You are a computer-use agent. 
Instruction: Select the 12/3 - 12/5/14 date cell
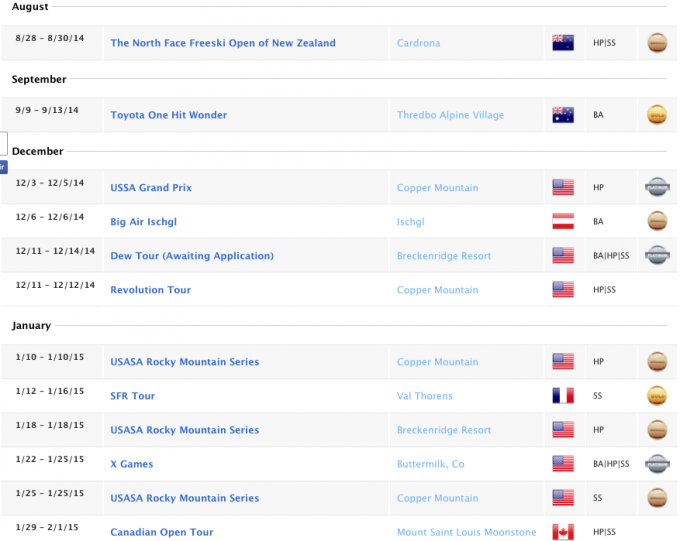point(49,183)
